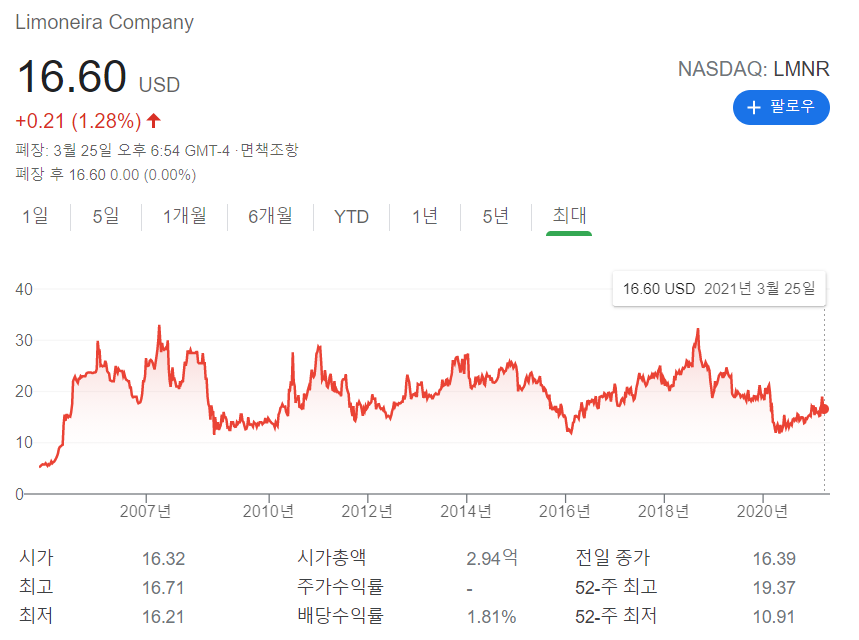This screenshot has width=859, height=640.
Task: Click the 2010년 axis label
Action: pyautogui.click(x=268, y=511)
